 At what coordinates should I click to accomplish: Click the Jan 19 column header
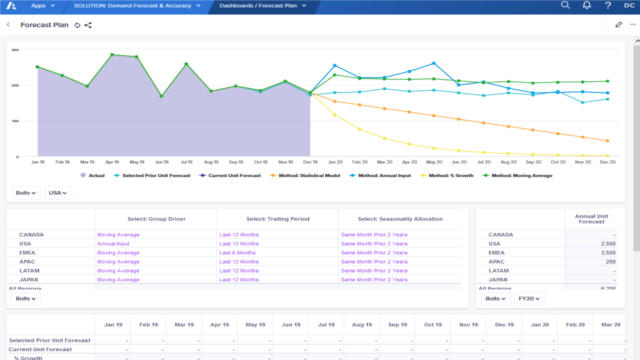click(113, 324)
